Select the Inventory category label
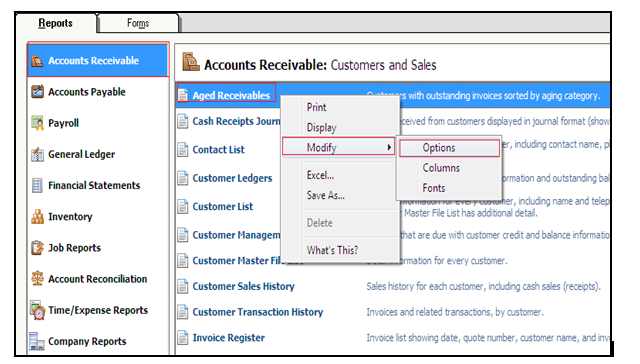This screenshot has width=640, height=364. point(70,216)
